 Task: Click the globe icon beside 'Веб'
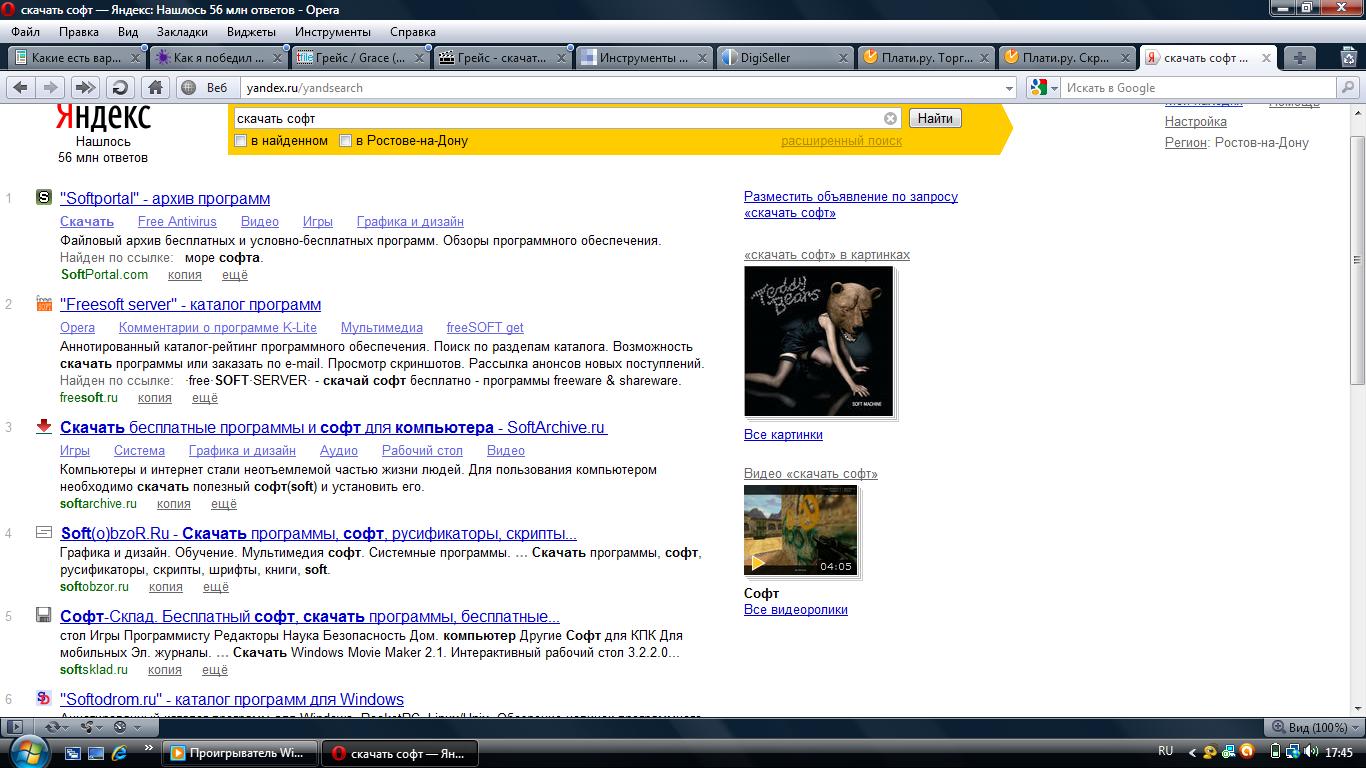188,88
